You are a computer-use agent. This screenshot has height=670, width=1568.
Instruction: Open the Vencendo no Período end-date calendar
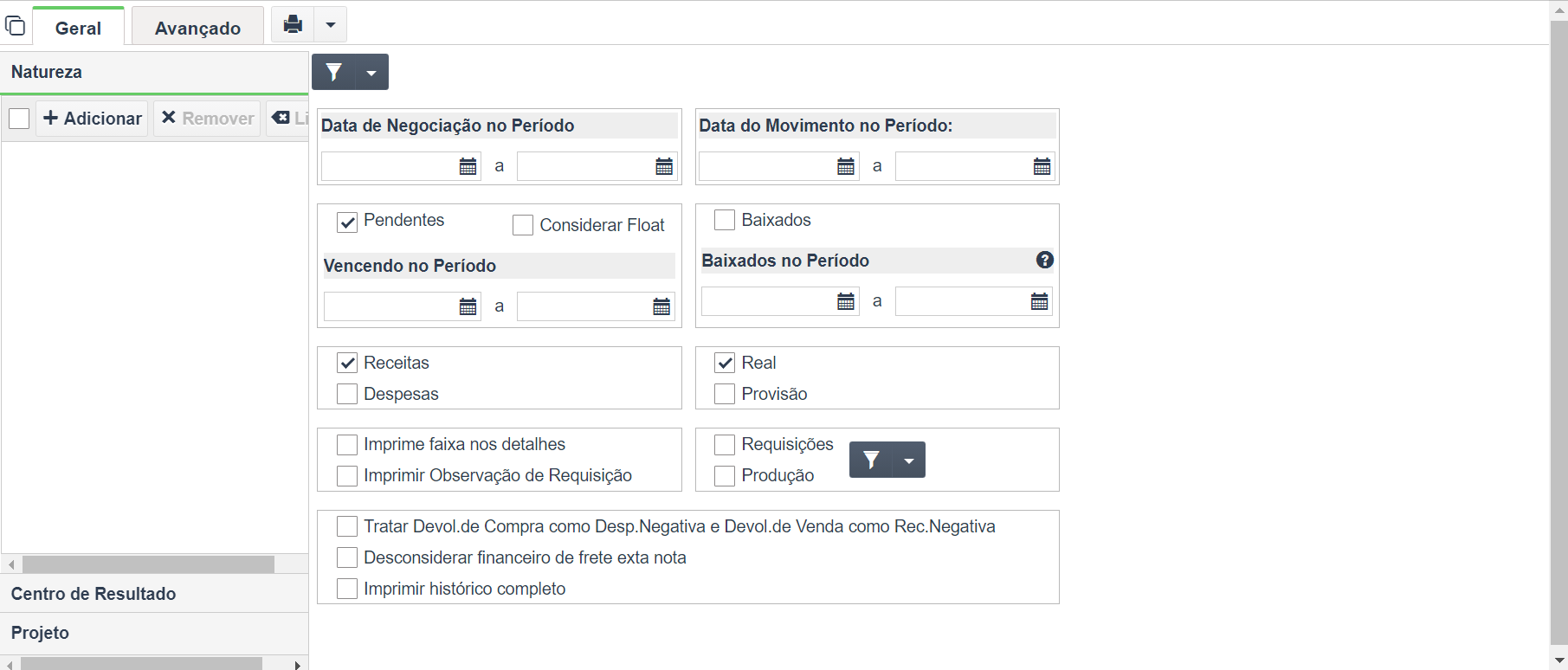pos(661,306)
